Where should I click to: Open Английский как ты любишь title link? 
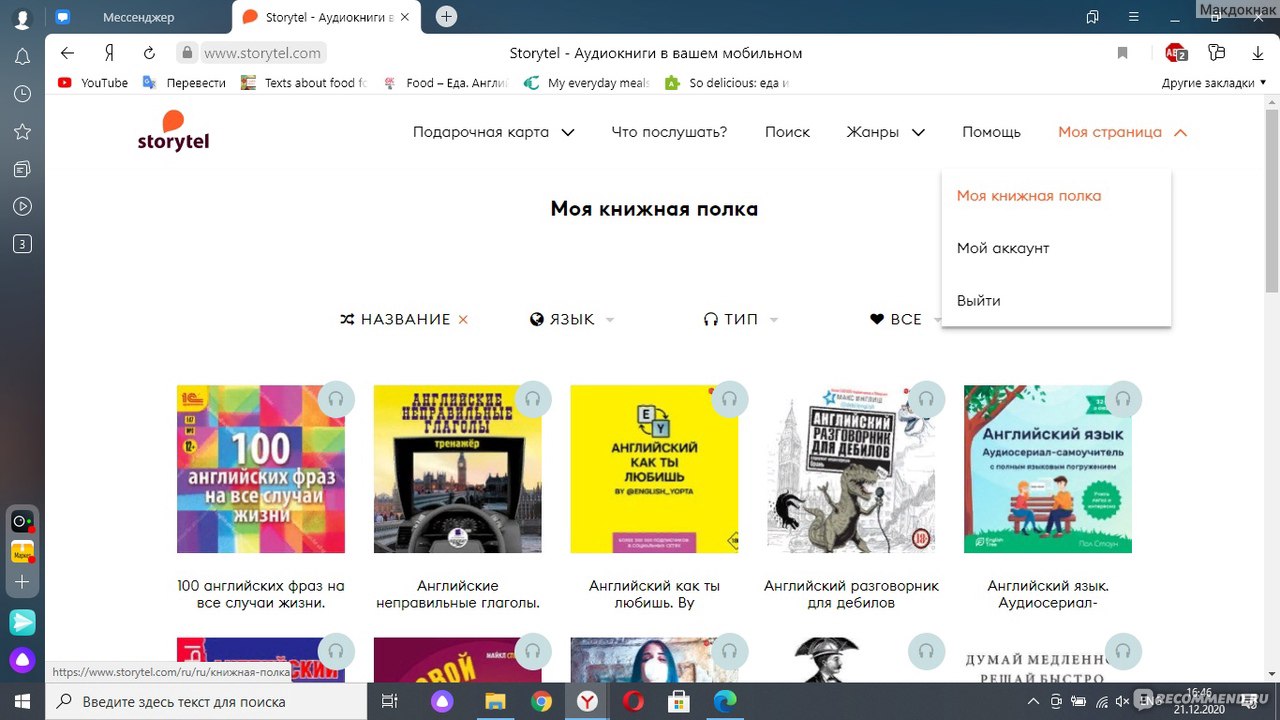[x=654, y=594]
